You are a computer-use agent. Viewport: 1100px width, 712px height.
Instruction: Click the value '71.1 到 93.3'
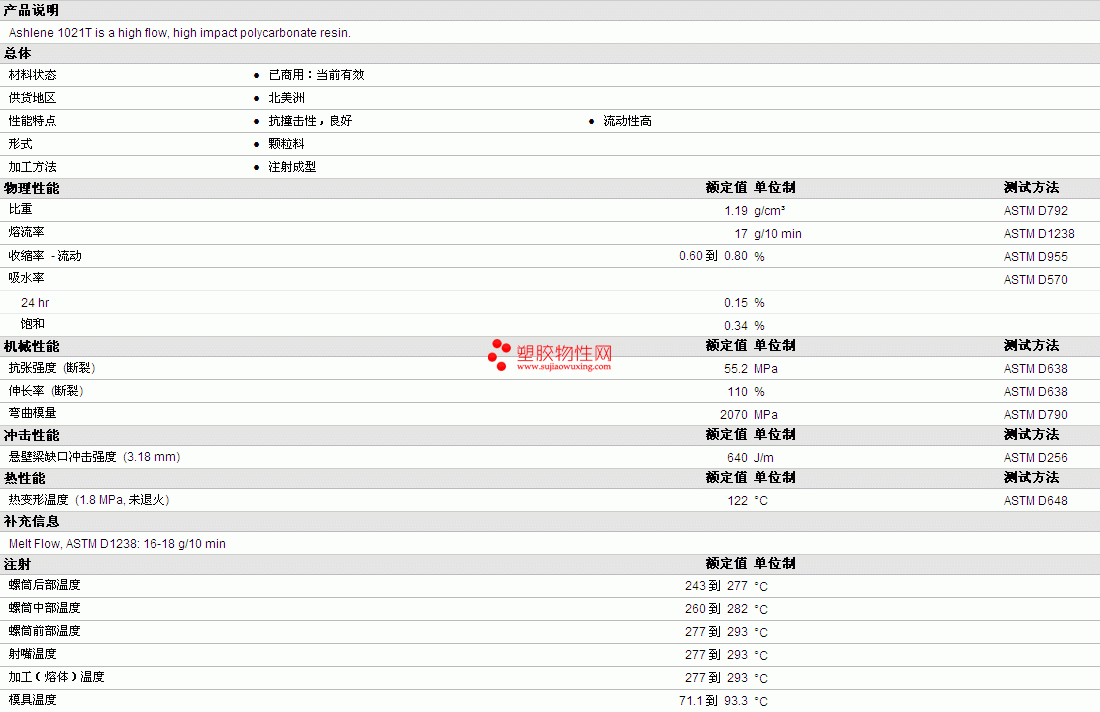point(713,701)
